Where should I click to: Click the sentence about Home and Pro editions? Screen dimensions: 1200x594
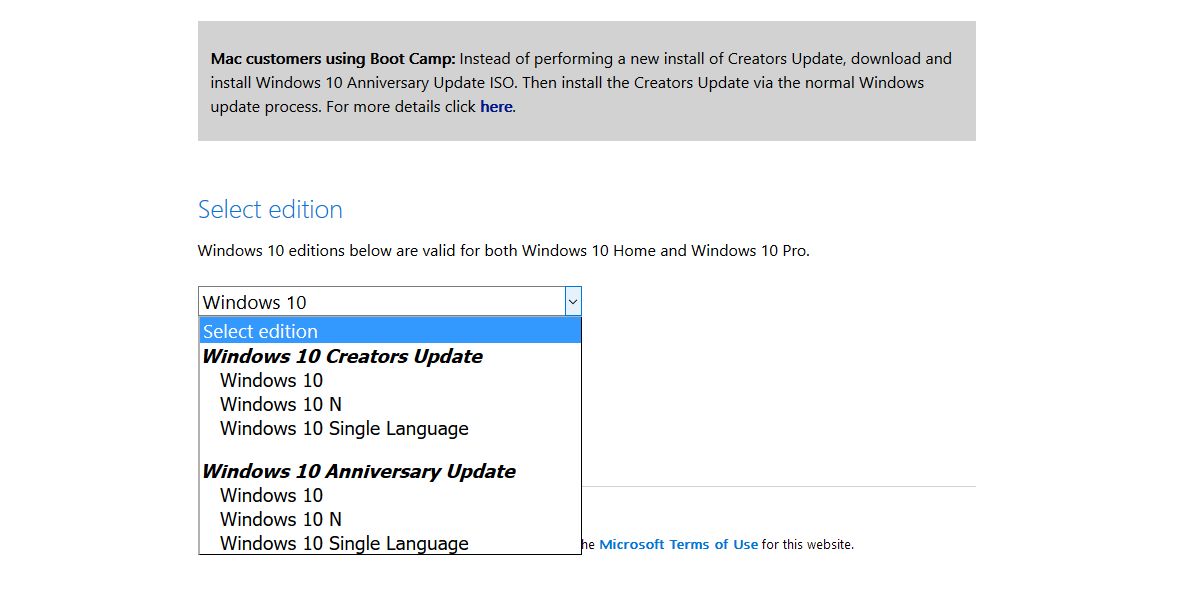coord(503,250)
